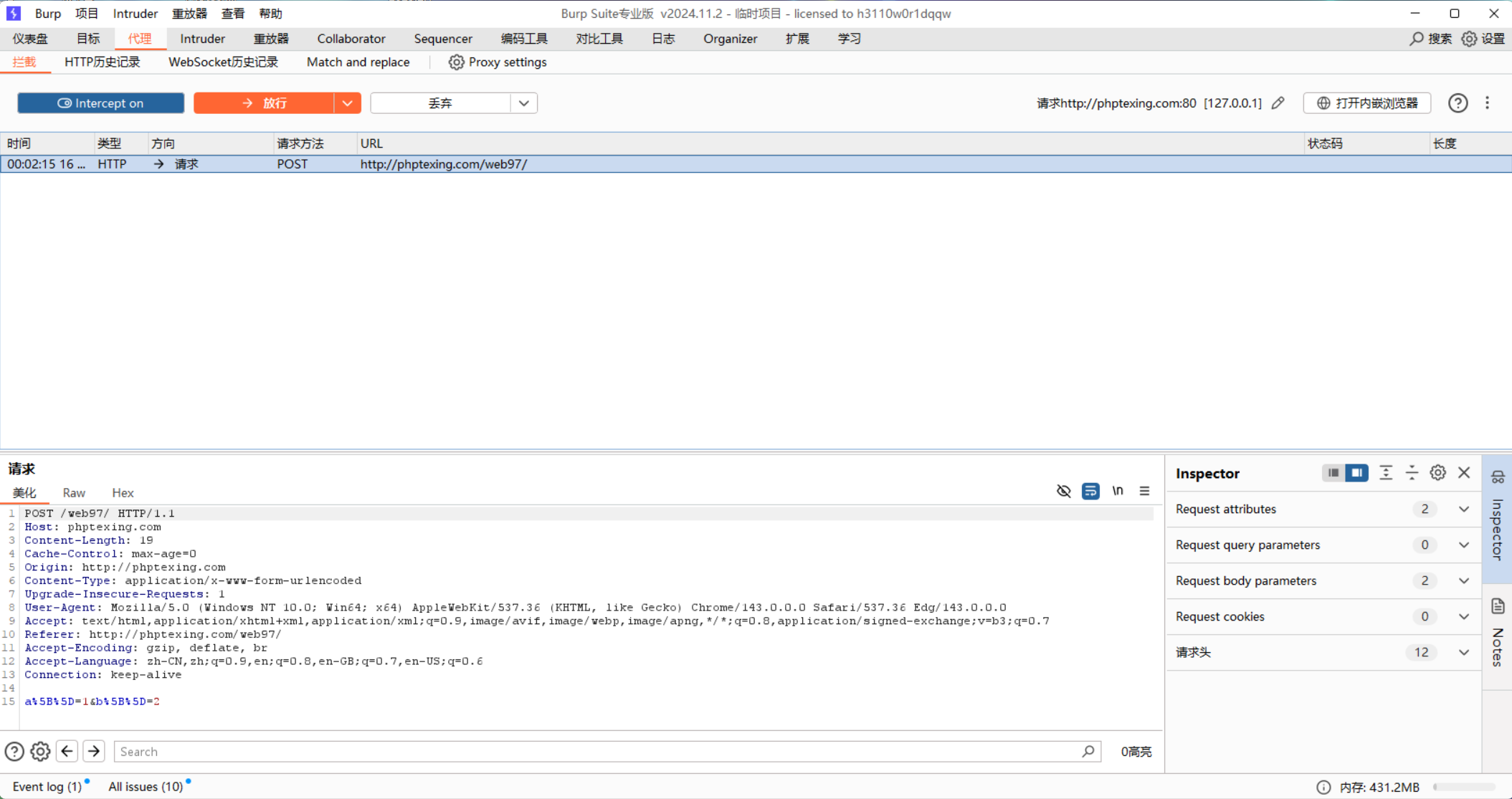The width and height of the screenshot is (1512, 799).
Task: Open the help question mark icon beside embedded browser
Action: [x=1458, y=103]
